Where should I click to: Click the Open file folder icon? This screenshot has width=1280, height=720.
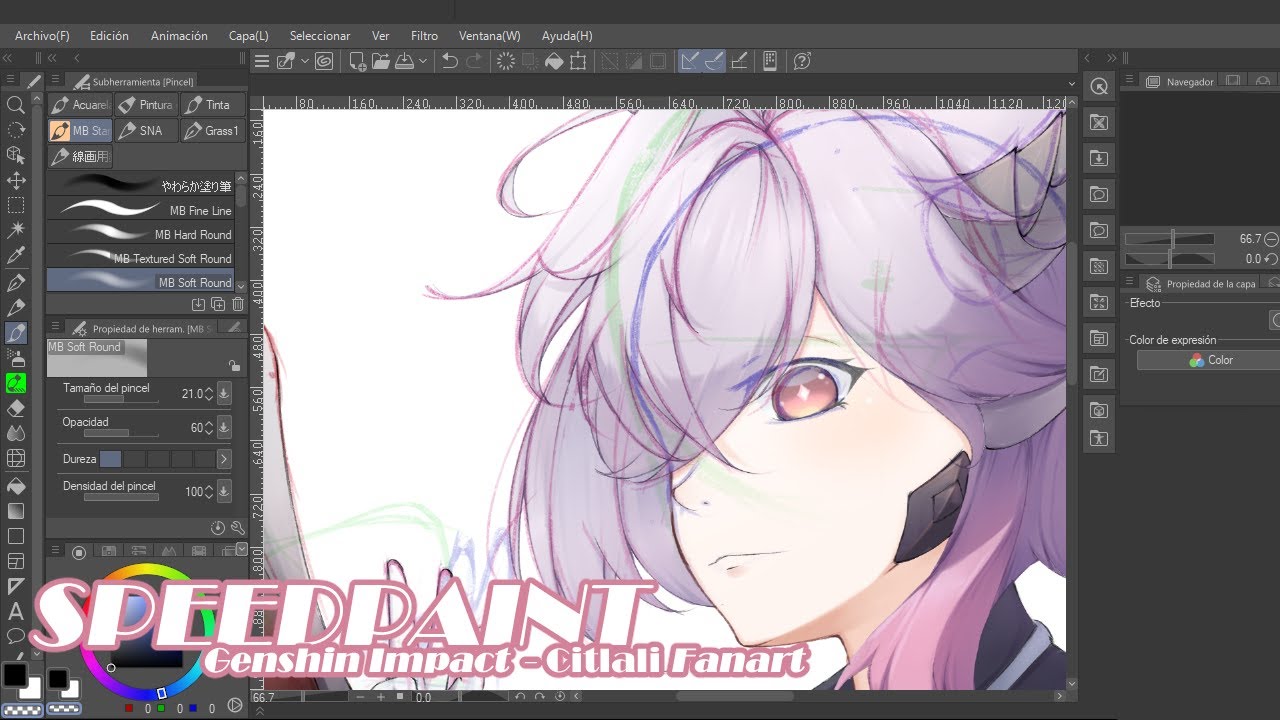(x=381, y=61)
